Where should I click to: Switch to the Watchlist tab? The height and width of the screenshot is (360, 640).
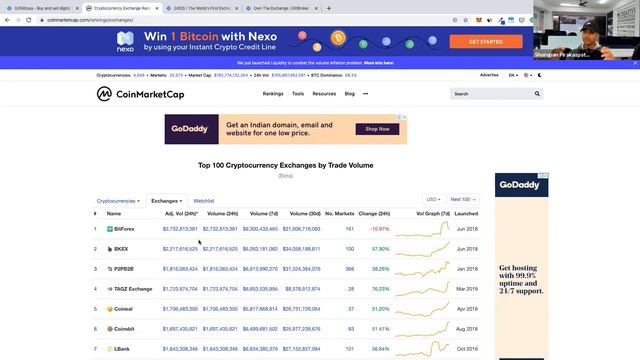point(204,201)
